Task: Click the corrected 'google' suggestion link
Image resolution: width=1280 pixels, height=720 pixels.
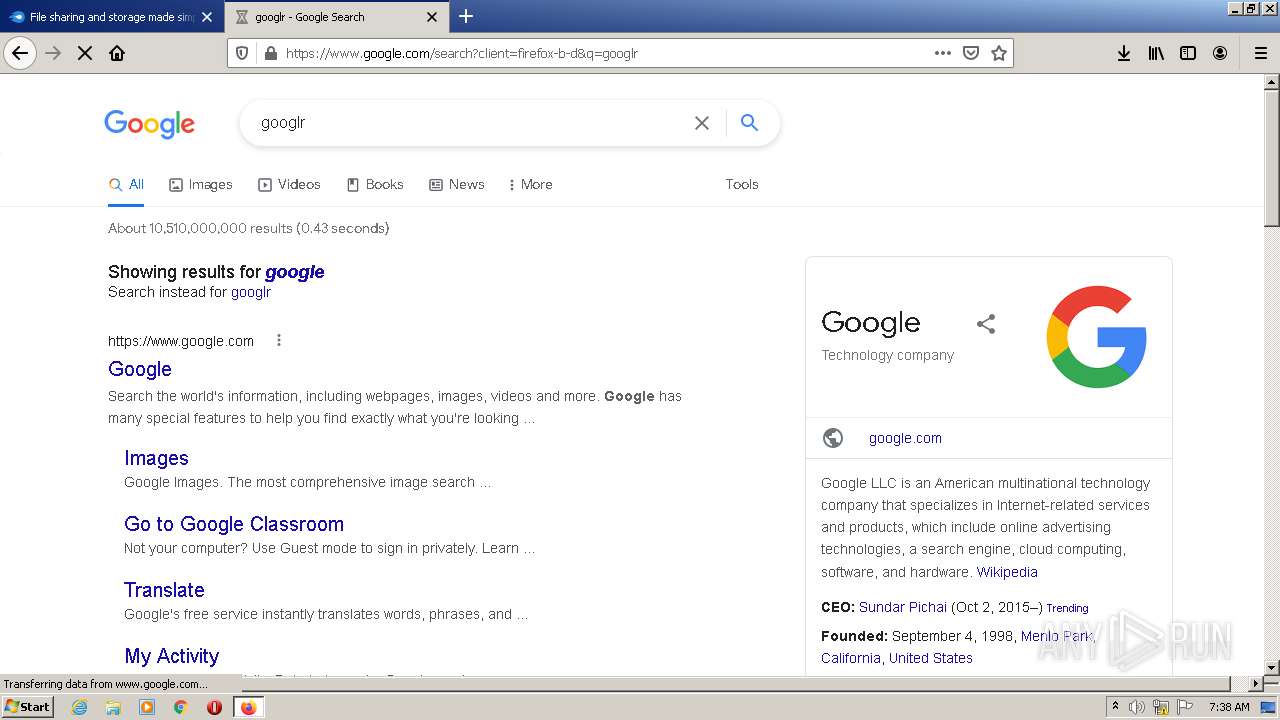Action: 295,272
